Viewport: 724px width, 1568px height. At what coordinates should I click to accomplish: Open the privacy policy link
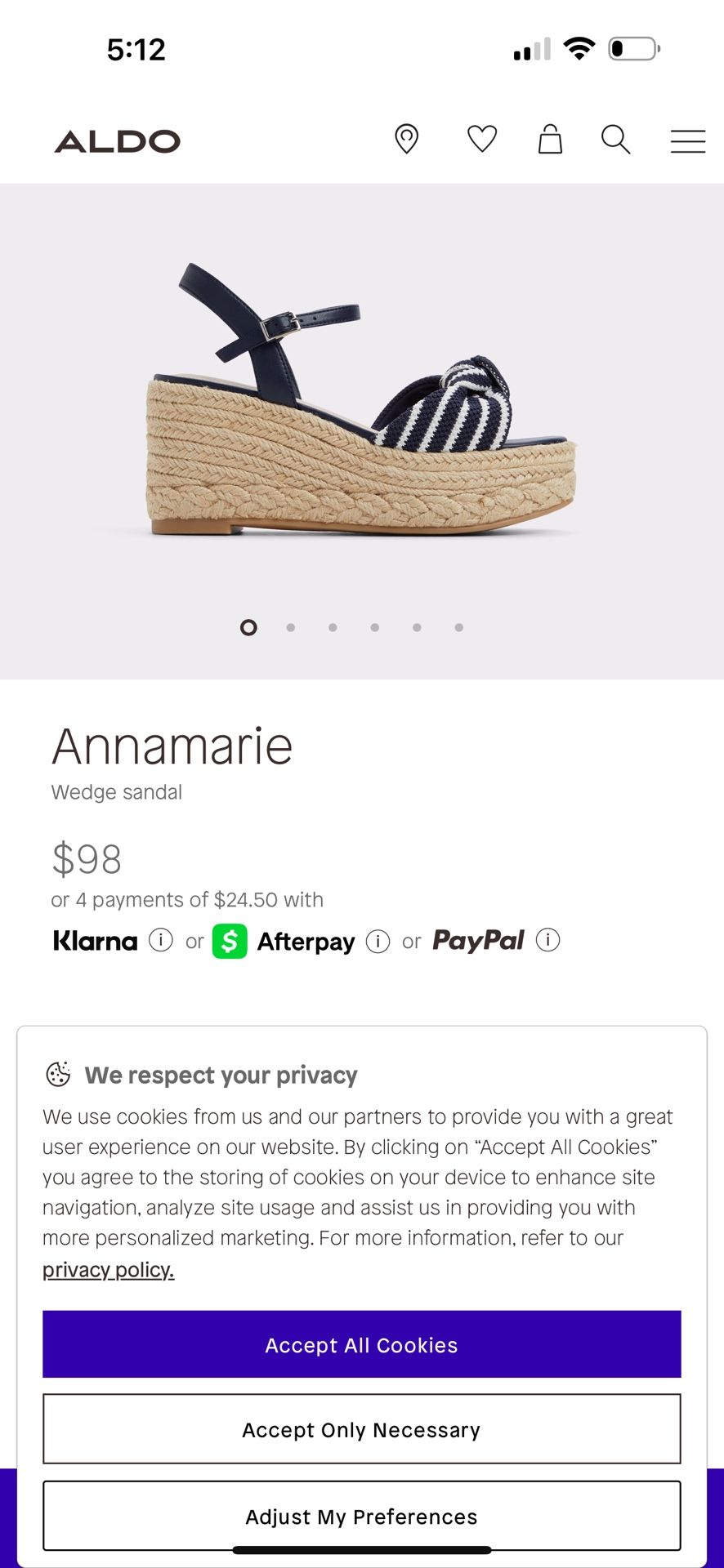click(109, 1269)
